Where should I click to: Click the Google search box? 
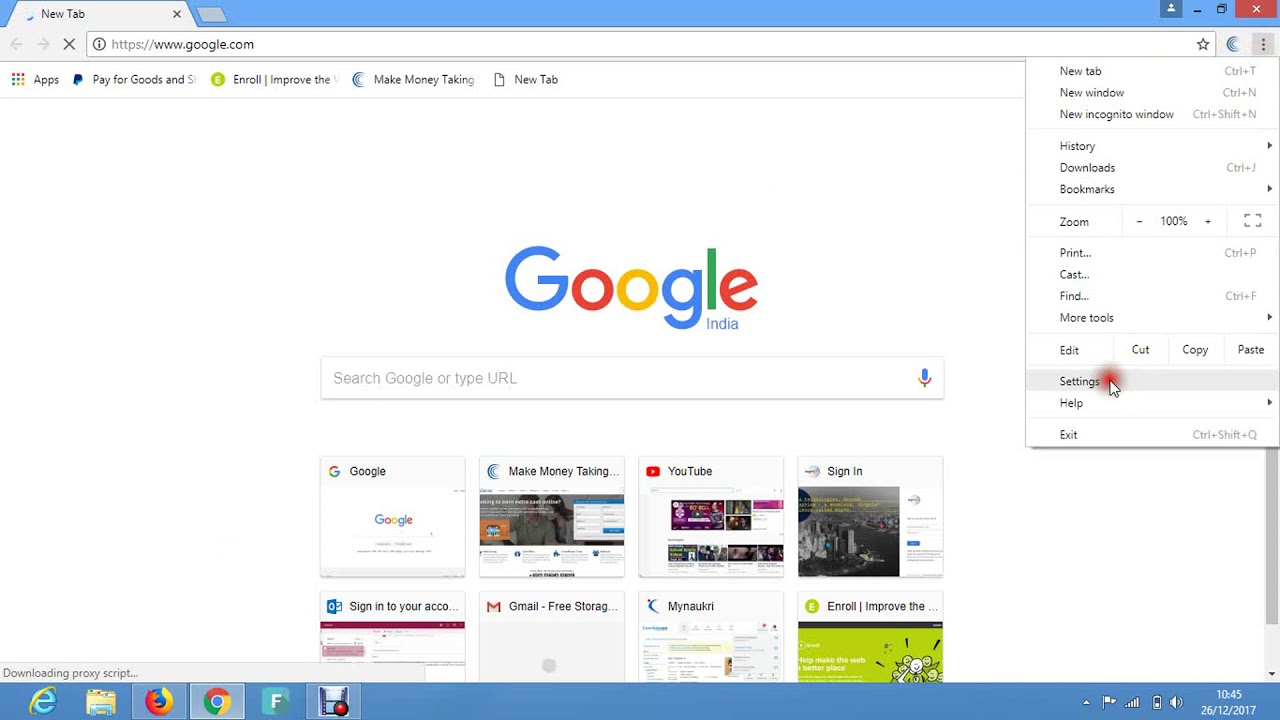[632, 378]
